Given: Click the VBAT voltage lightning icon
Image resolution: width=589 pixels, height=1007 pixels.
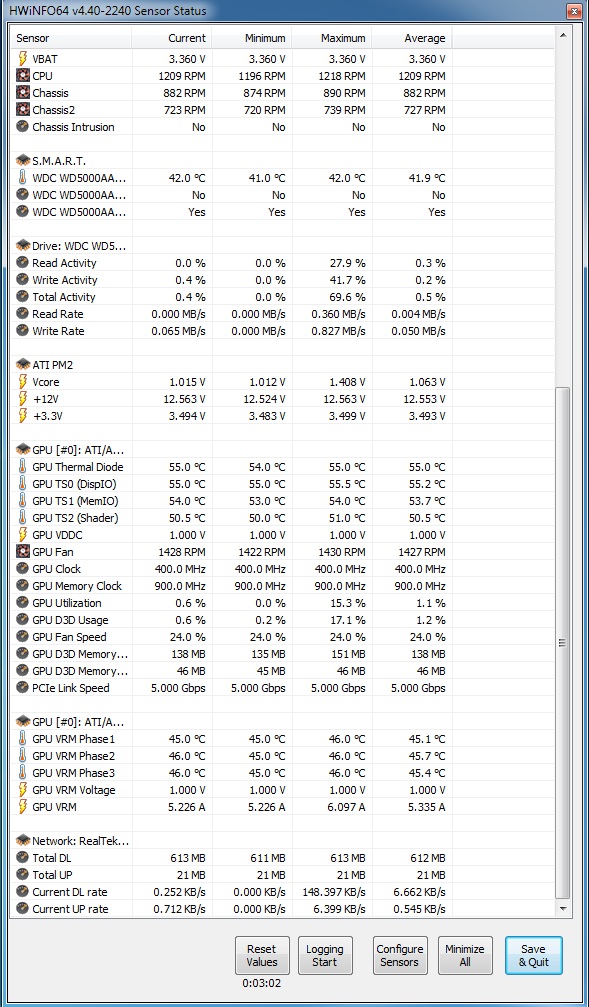Looking at the screenshot, I should (x=22, y=59).
